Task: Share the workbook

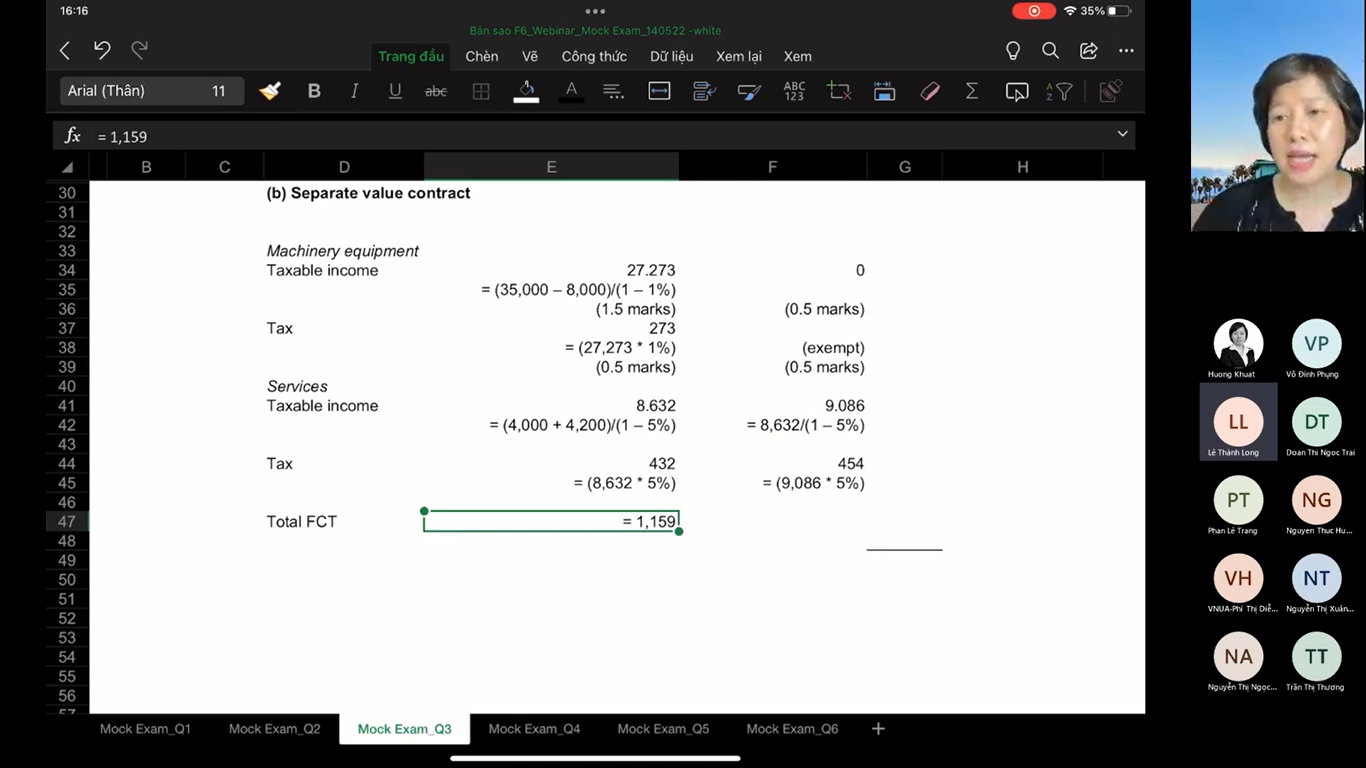Action: [x=1088, y=50]
